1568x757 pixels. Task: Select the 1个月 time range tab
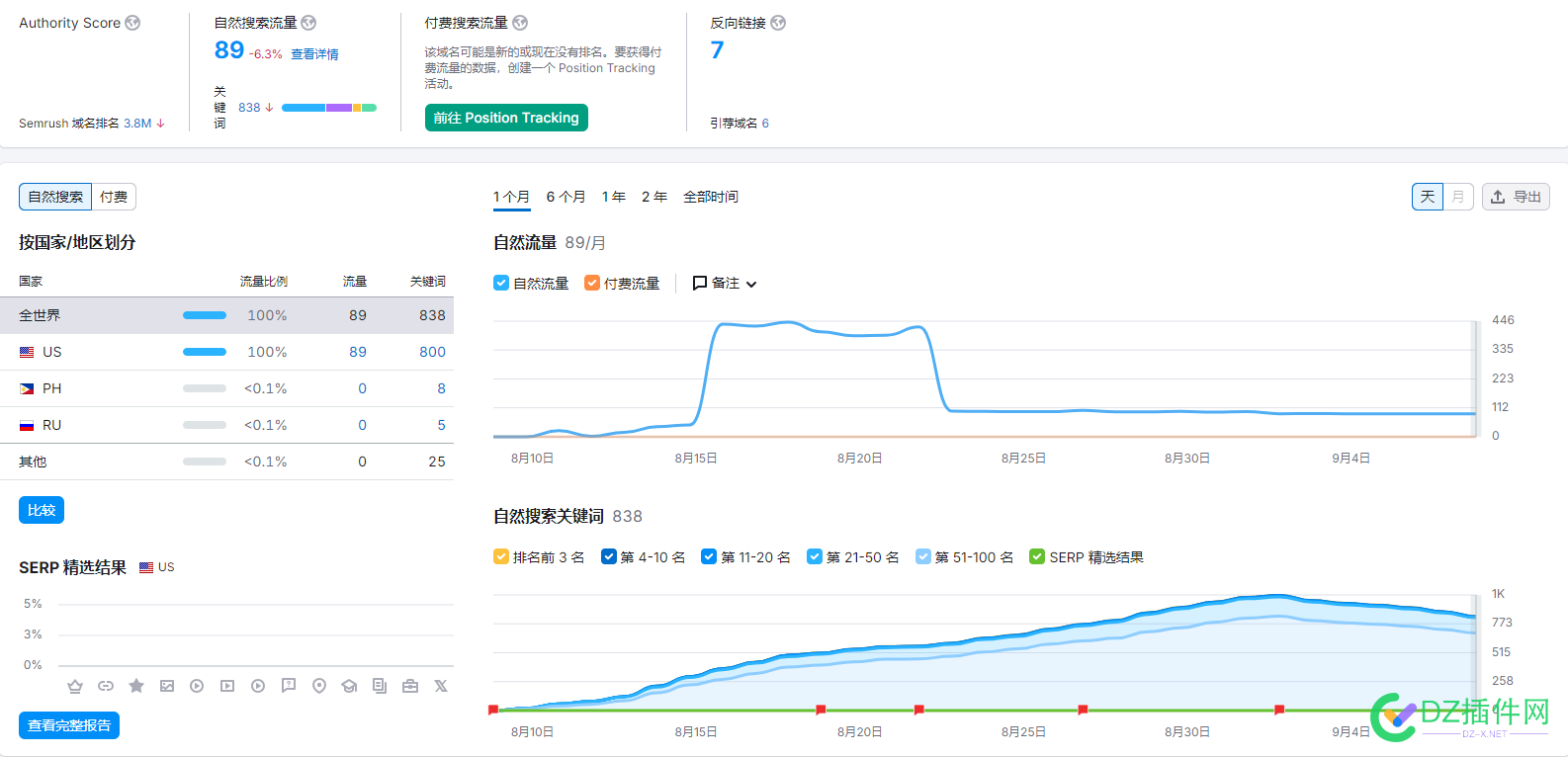pyautogui.click(x=512, y=197)
